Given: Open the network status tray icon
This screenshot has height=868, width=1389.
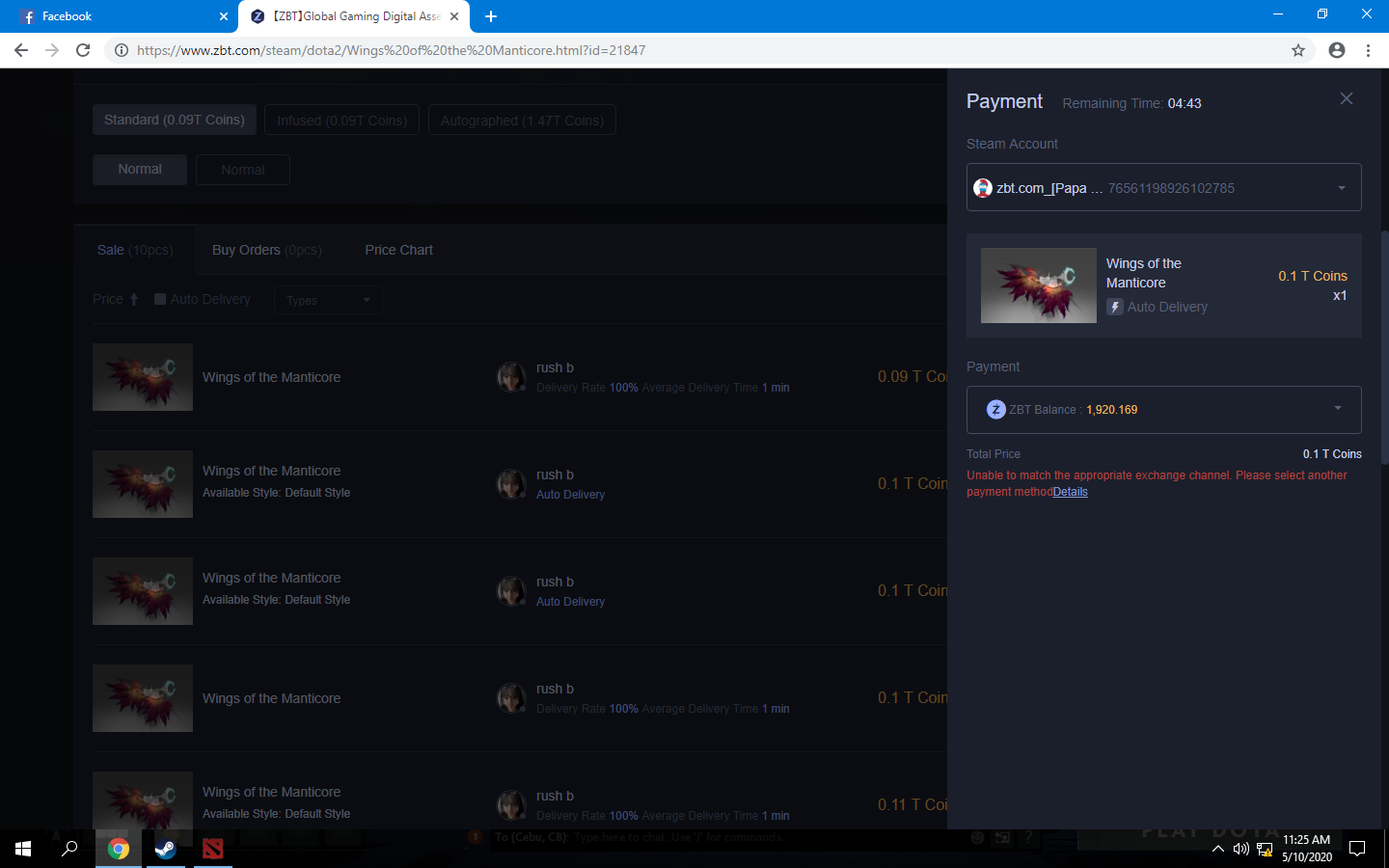Looking at the screenshot, I should (1265, 849).
